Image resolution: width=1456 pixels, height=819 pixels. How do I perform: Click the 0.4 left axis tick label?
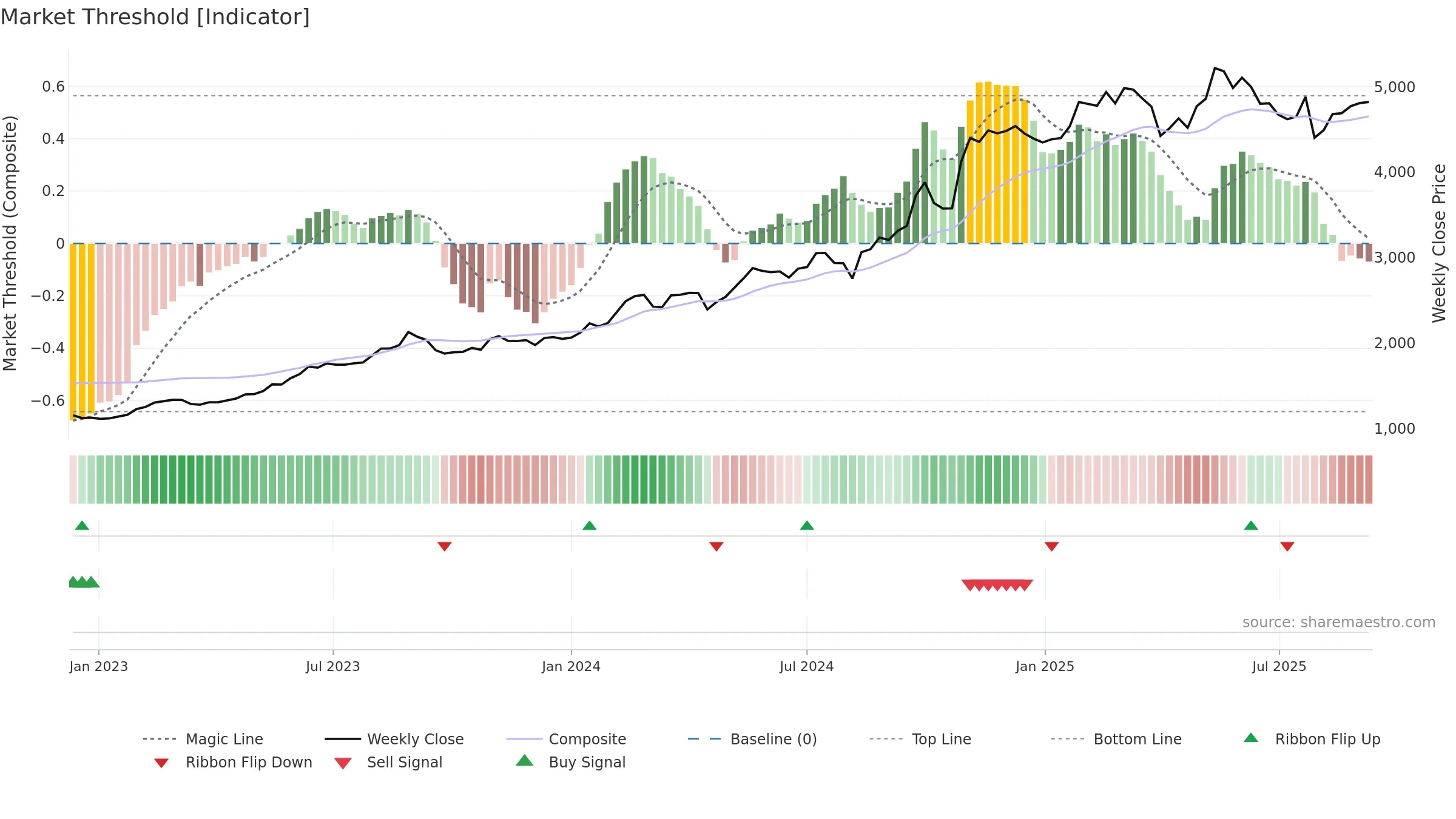53,139
